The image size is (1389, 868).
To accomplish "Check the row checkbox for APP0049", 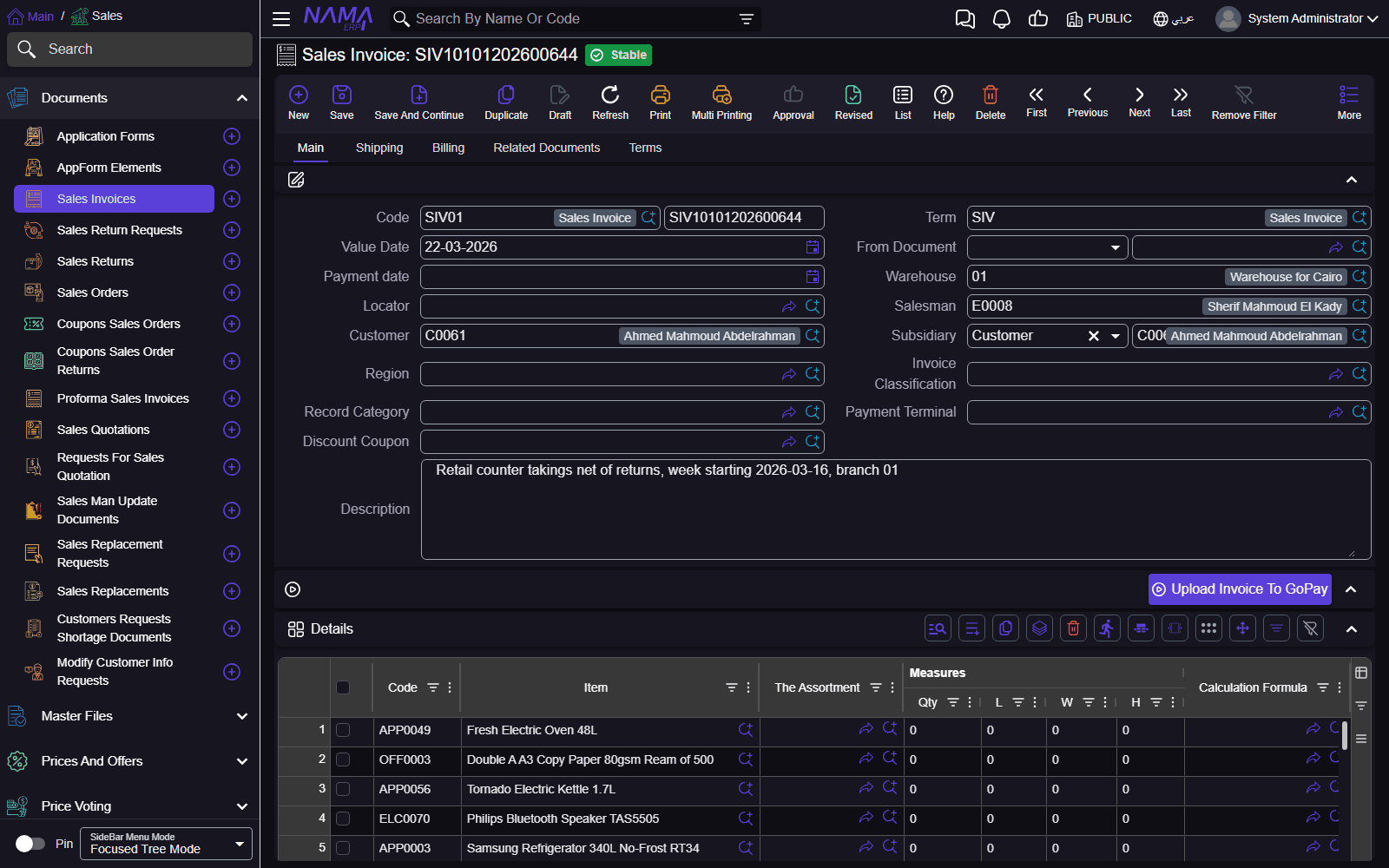I will [x=343, y=730].
